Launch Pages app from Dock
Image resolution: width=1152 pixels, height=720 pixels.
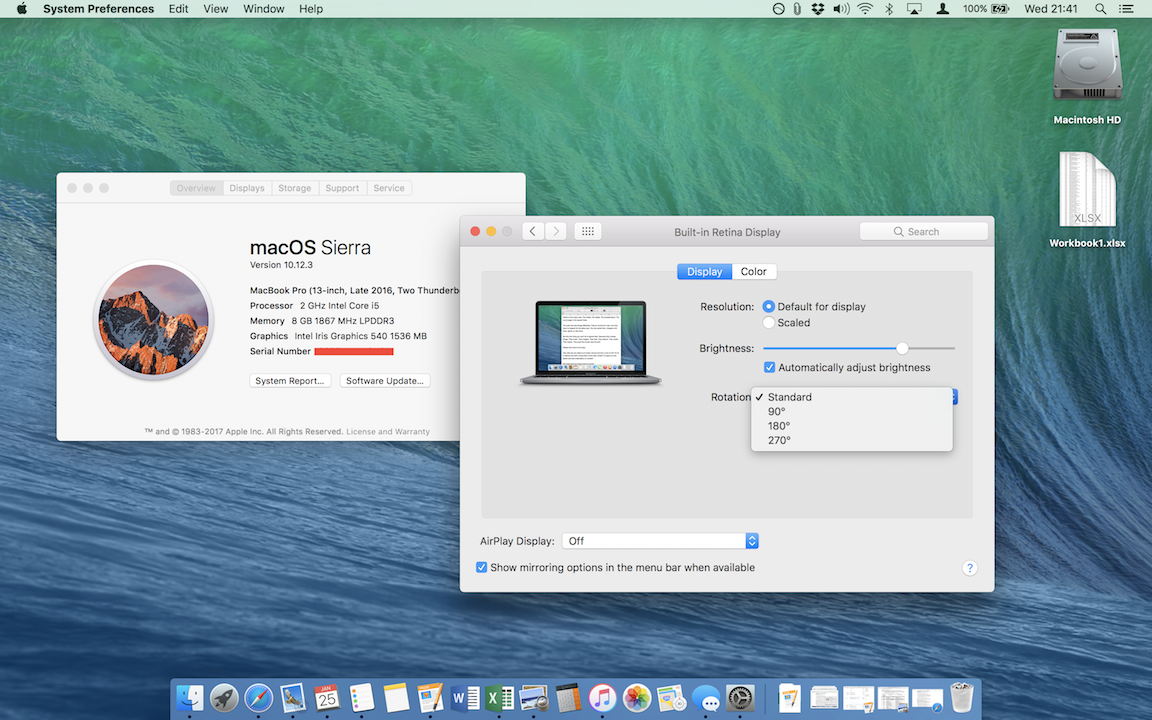point(430,698)
